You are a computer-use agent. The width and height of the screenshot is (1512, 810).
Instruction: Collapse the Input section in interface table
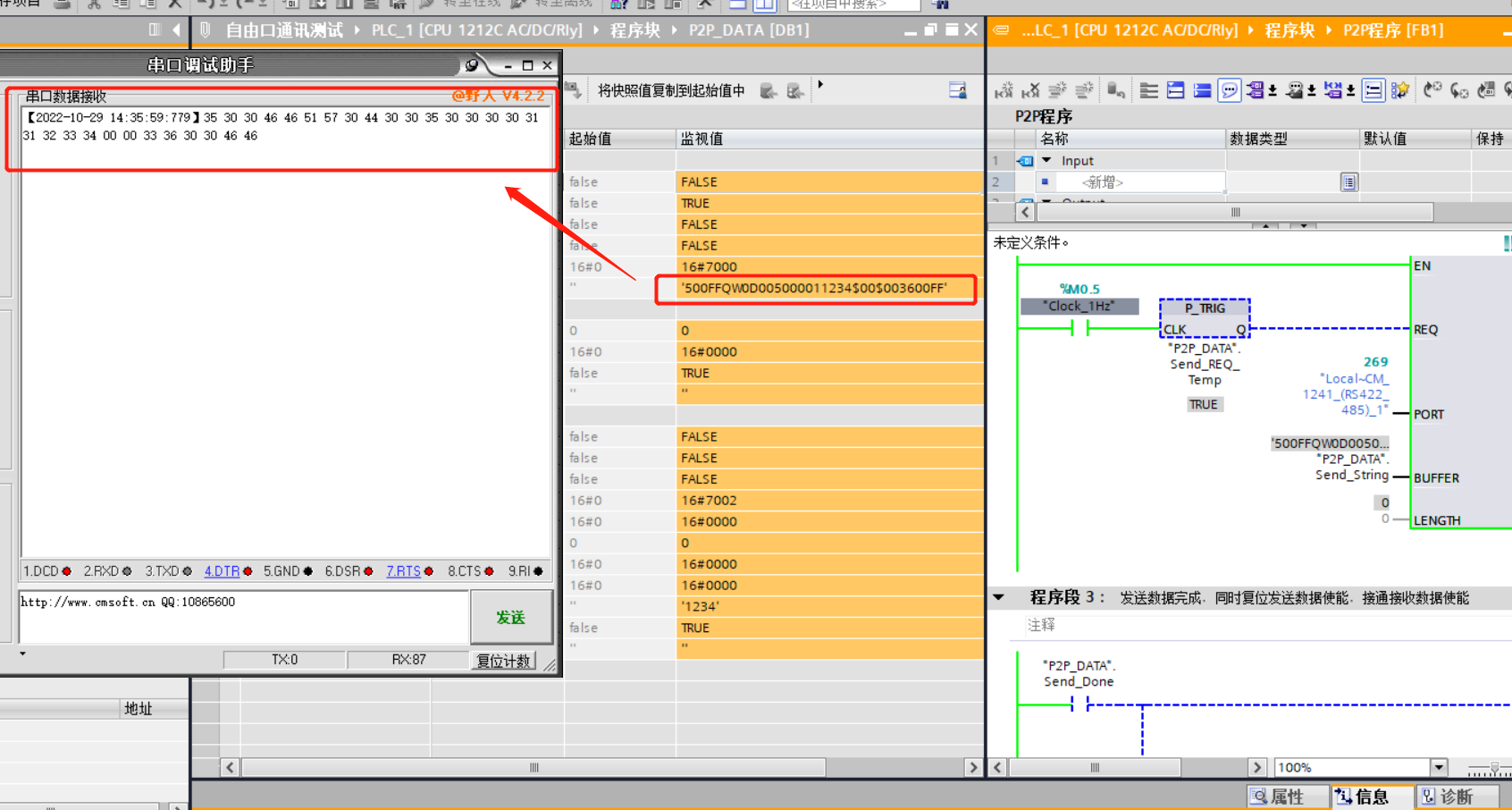(1046, 161)
